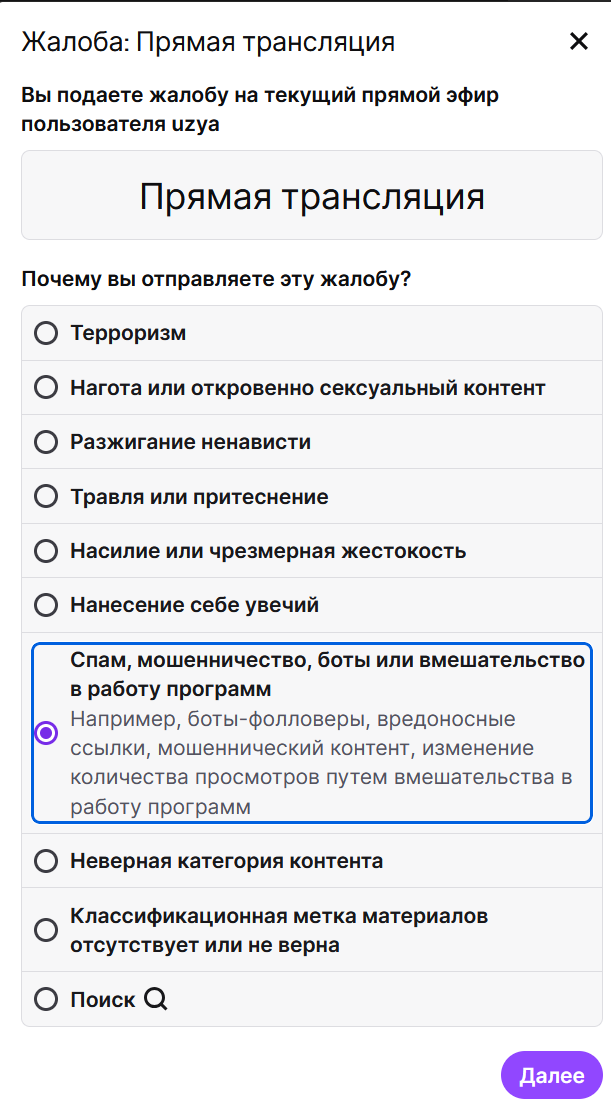Image resolution: width=611 pixels, height=1113 pixels.
Task: Click the Нанесение себе увечий label
Action: click(194, 605)
